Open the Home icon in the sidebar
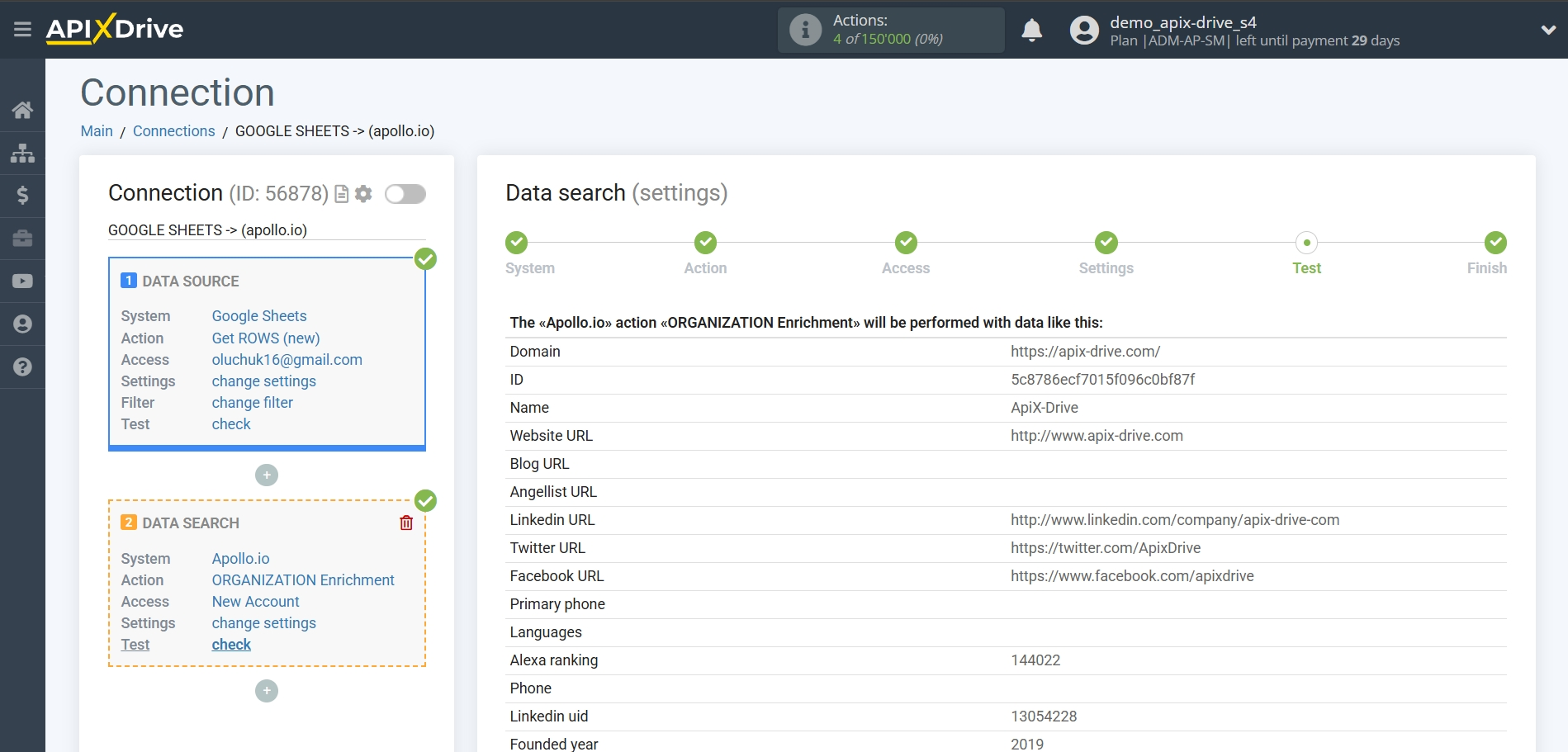The image size is (1568, 752). pos(22,108)
